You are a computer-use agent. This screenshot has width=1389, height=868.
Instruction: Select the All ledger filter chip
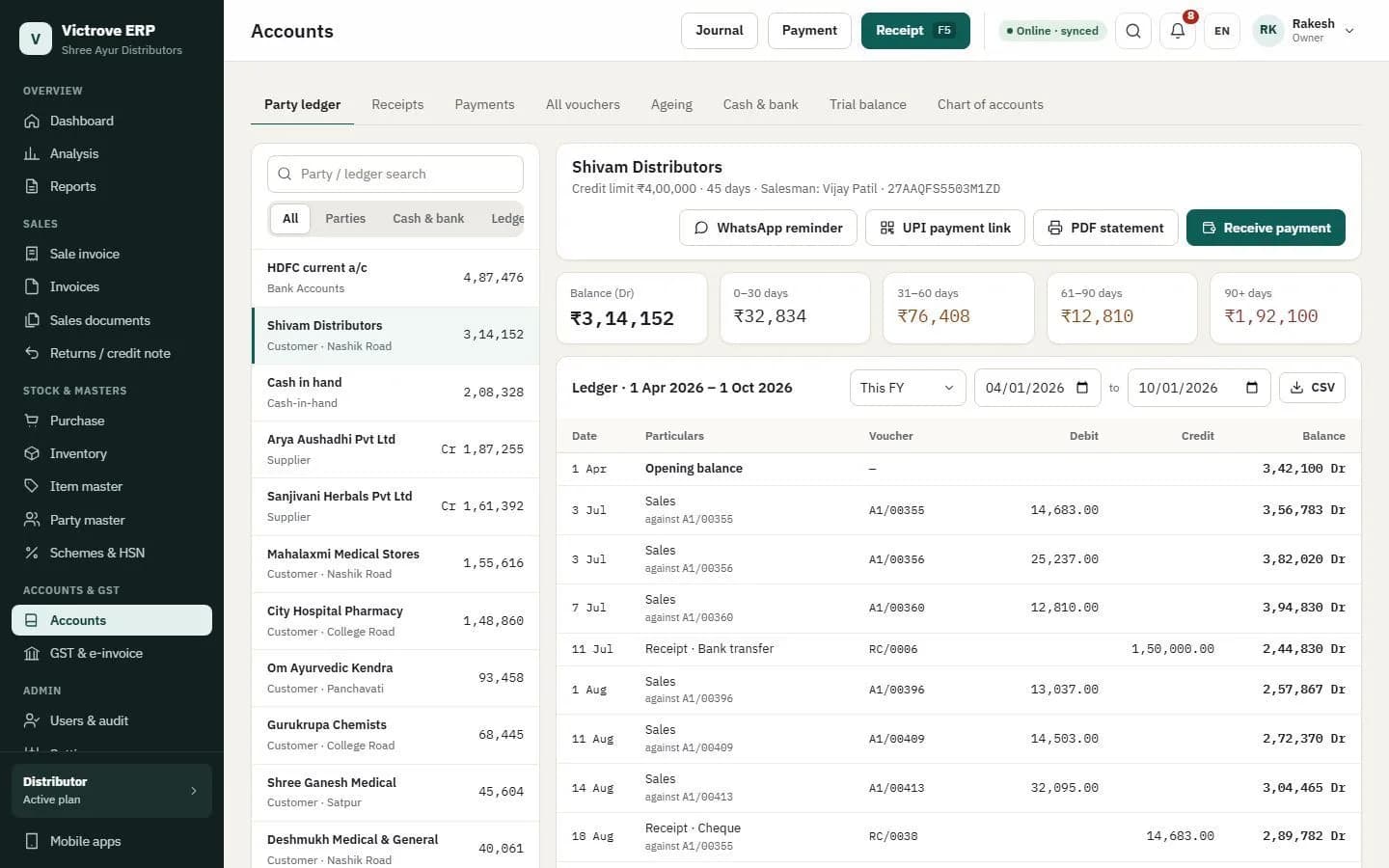tap(290, 219)
